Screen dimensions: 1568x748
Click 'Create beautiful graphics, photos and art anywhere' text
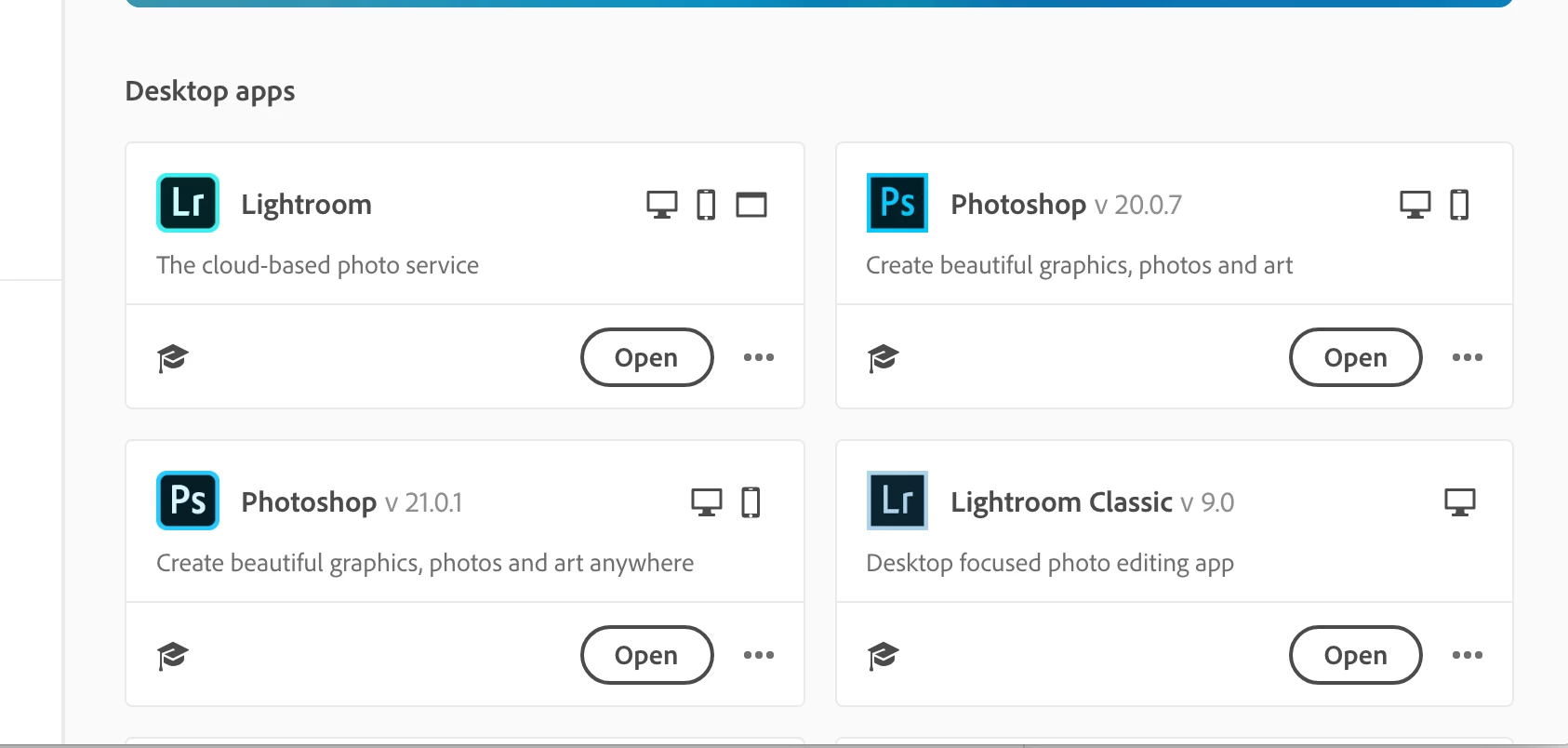click(x=425, y=564)
